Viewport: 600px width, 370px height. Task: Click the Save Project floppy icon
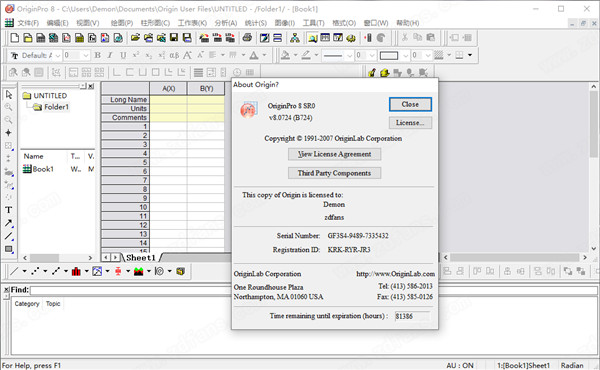(174, 37)
